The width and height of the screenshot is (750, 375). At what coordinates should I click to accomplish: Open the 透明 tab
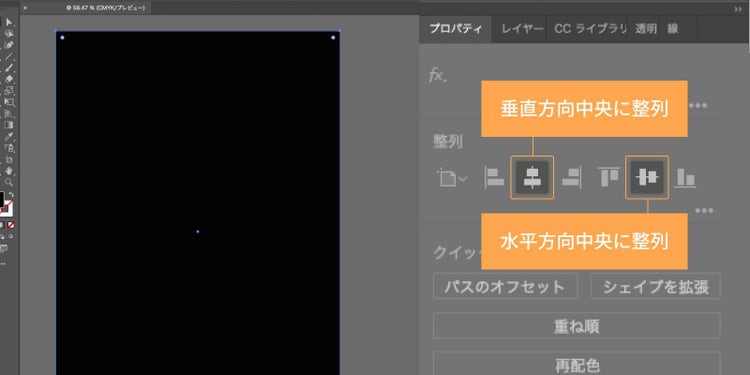click(646, 29)
